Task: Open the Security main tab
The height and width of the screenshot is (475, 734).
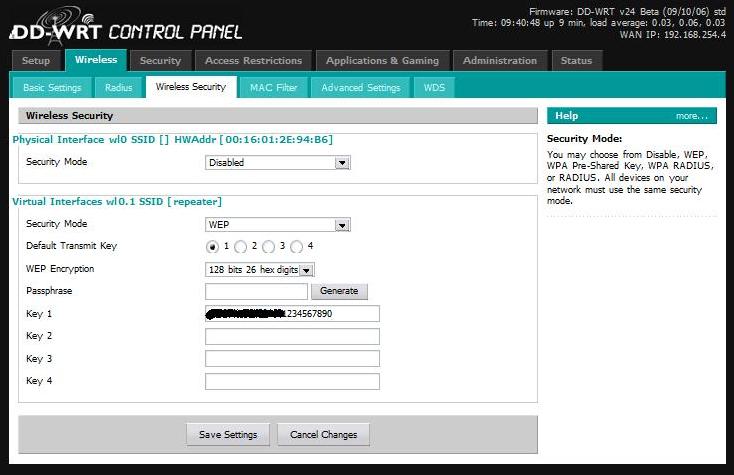Action: coord(161,60)
